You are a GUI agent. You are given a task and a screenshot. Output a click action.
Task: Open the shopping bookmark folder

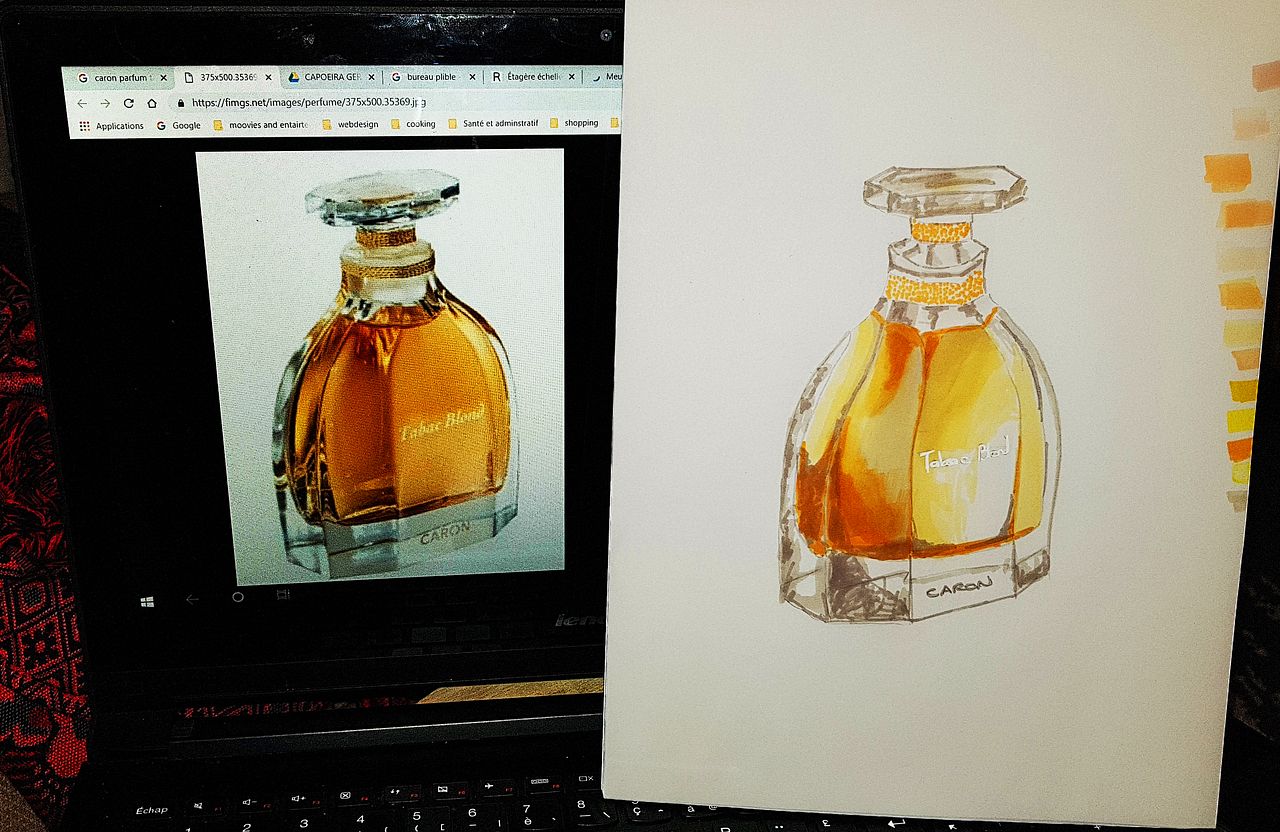point(574,123)
